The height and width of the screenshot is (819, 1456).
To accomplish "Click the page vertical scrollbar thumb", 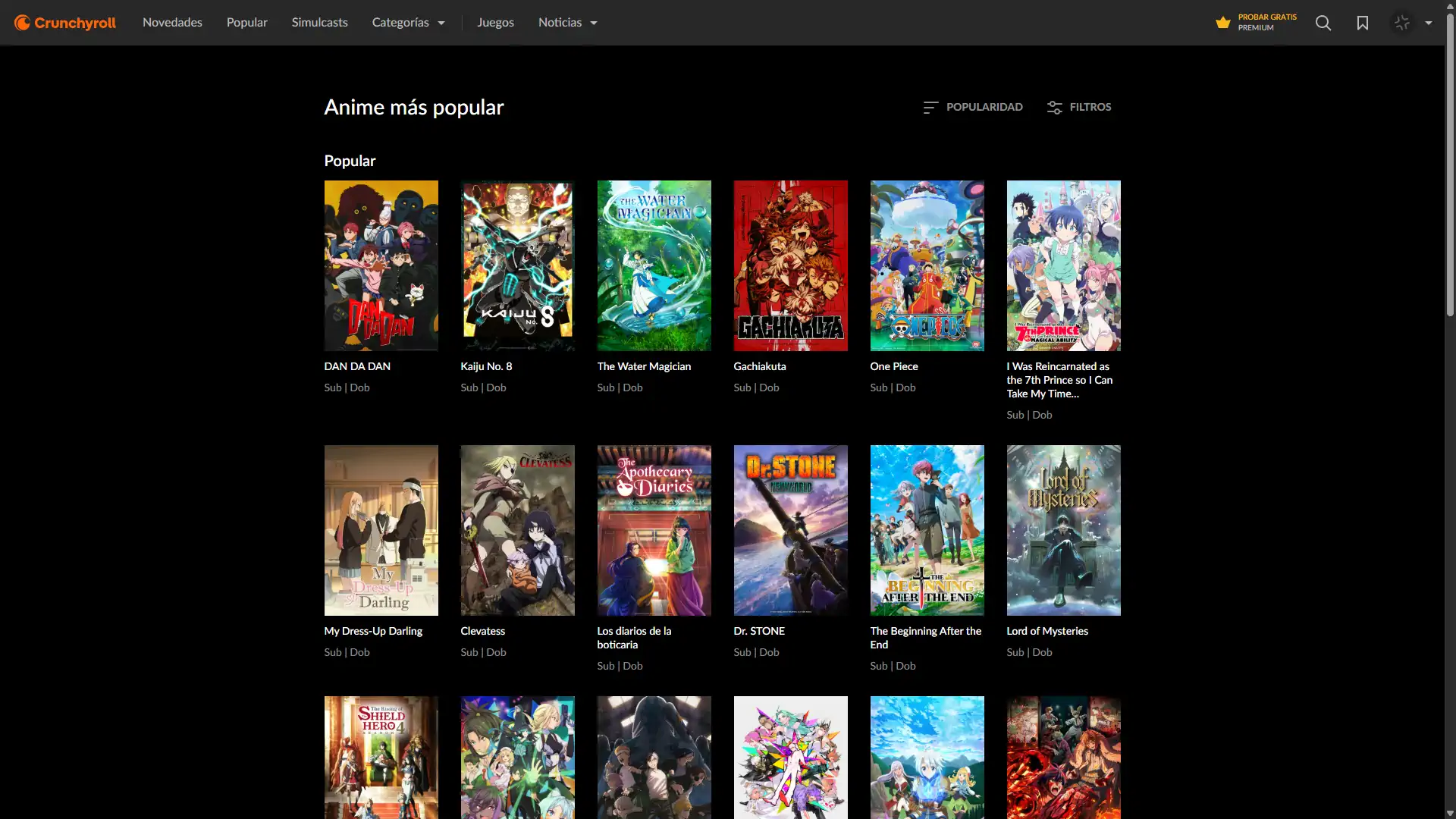I will pos(1450,165).
